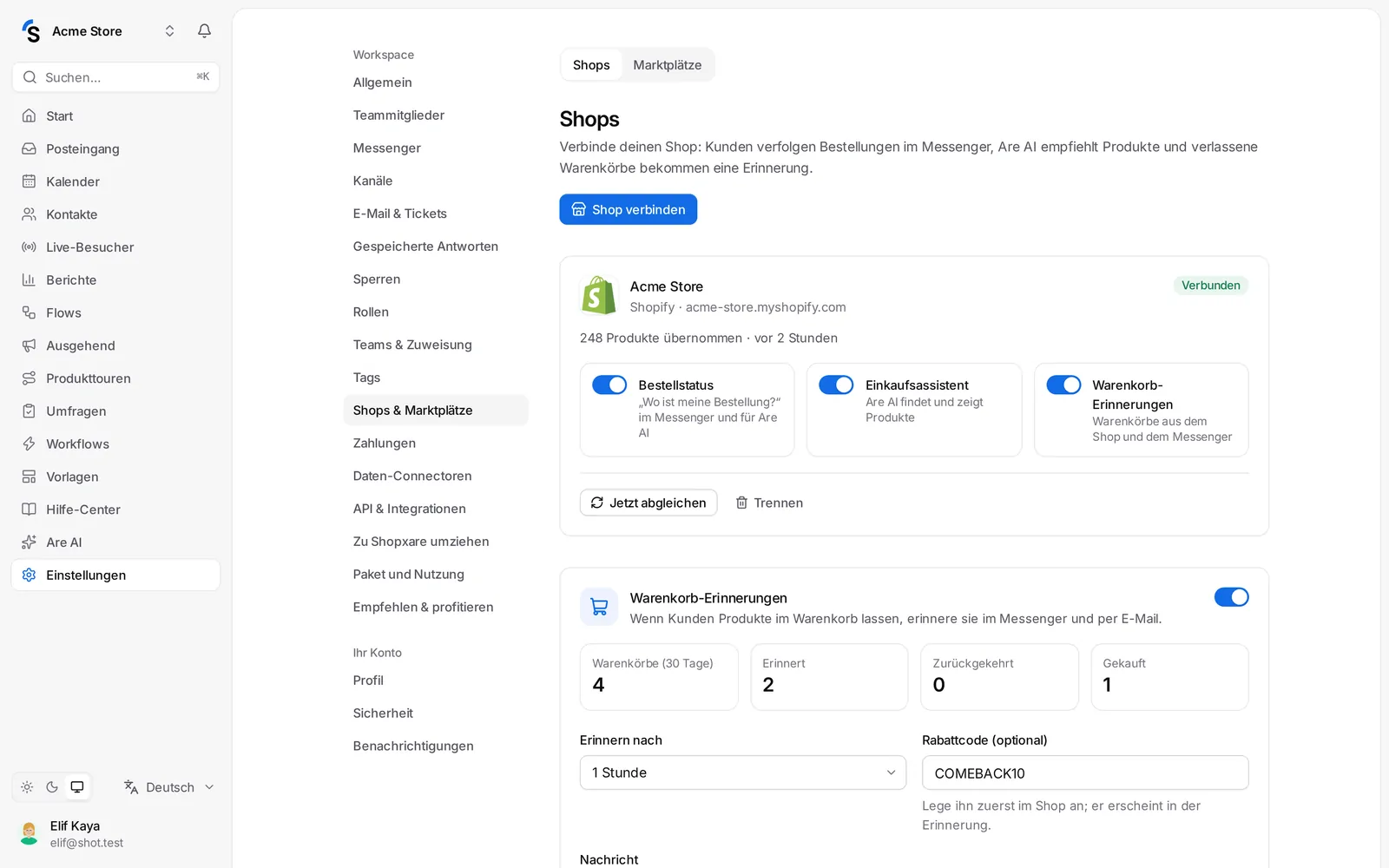The height and width of the screenshot is (868, 1389).
Task: Open Zahlungen settings
Action: pyautogui.click(x=436, y=444)
